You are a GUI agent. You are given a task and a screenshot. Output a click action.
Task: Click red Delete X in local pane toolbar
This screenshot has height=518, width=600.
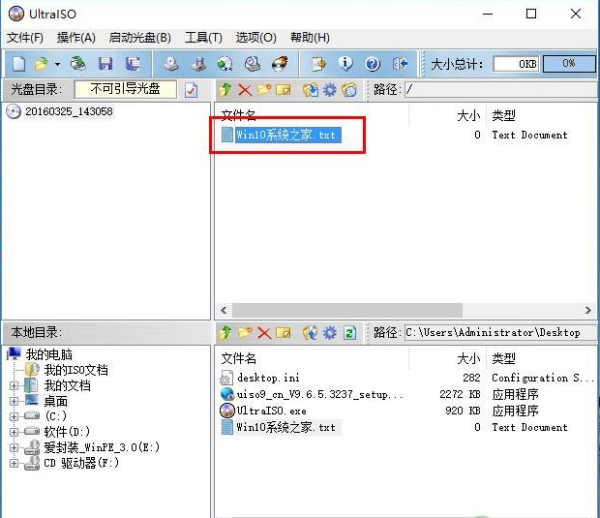click(x=264, y=333)
